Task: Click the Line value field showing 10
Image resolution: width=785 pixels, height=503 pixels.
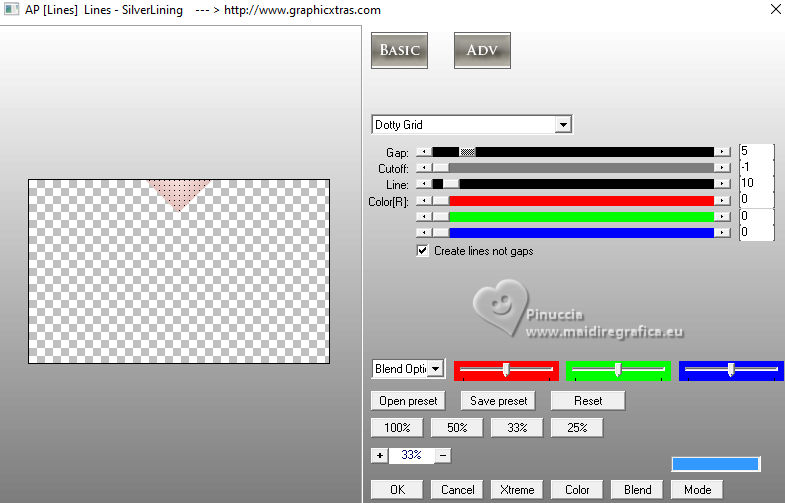Action: click(756, 183)
